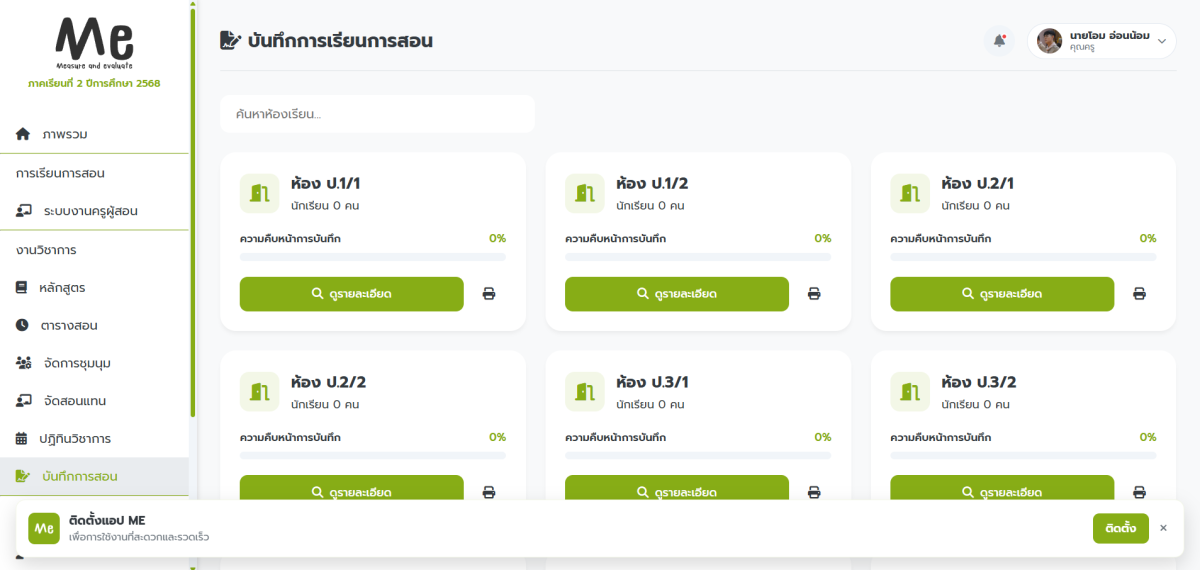1200x570 pixels.
Task: Click the notification bell icon
Action: click(x=999, y=41)
